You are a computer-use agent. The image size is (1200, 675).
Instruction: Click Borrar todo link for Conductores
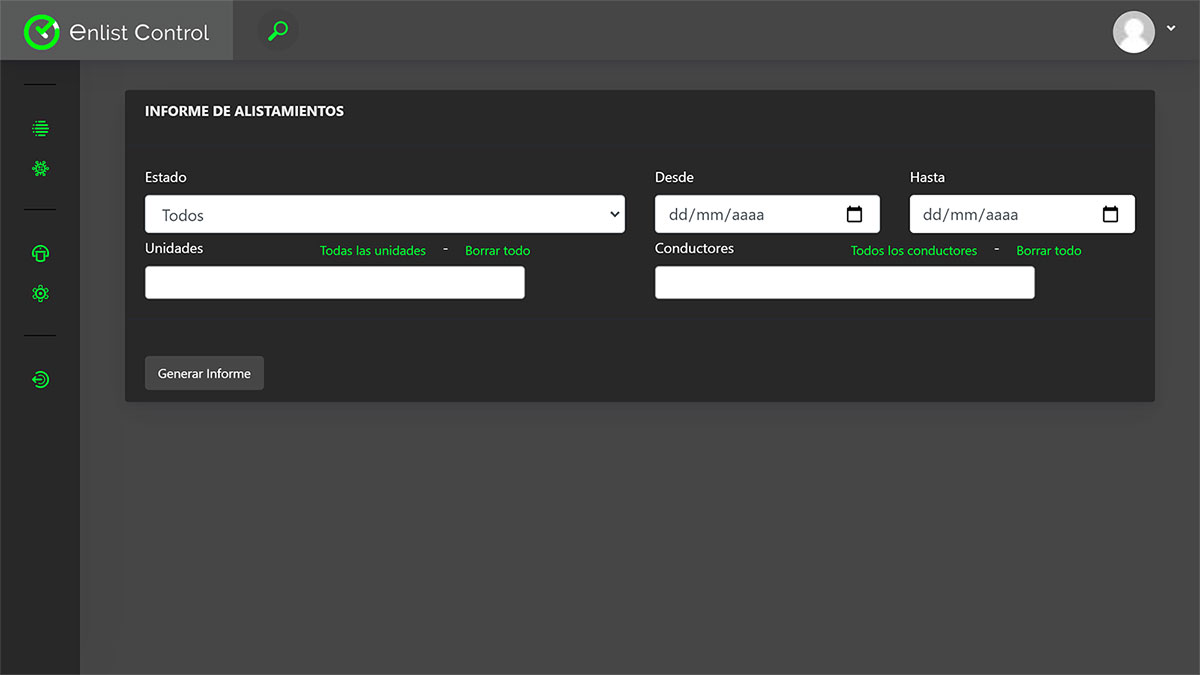click(x=1048, y=251)
